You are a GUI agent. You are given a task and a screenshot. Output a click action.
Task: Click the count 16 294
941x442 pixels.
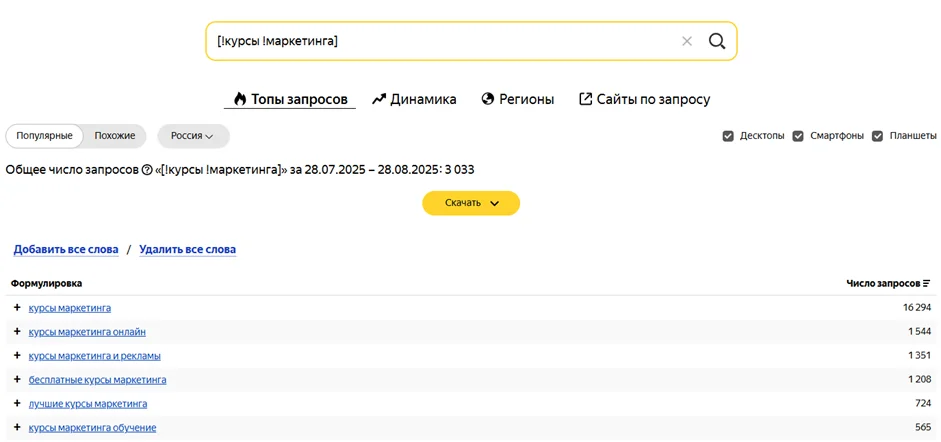point(917,308)
